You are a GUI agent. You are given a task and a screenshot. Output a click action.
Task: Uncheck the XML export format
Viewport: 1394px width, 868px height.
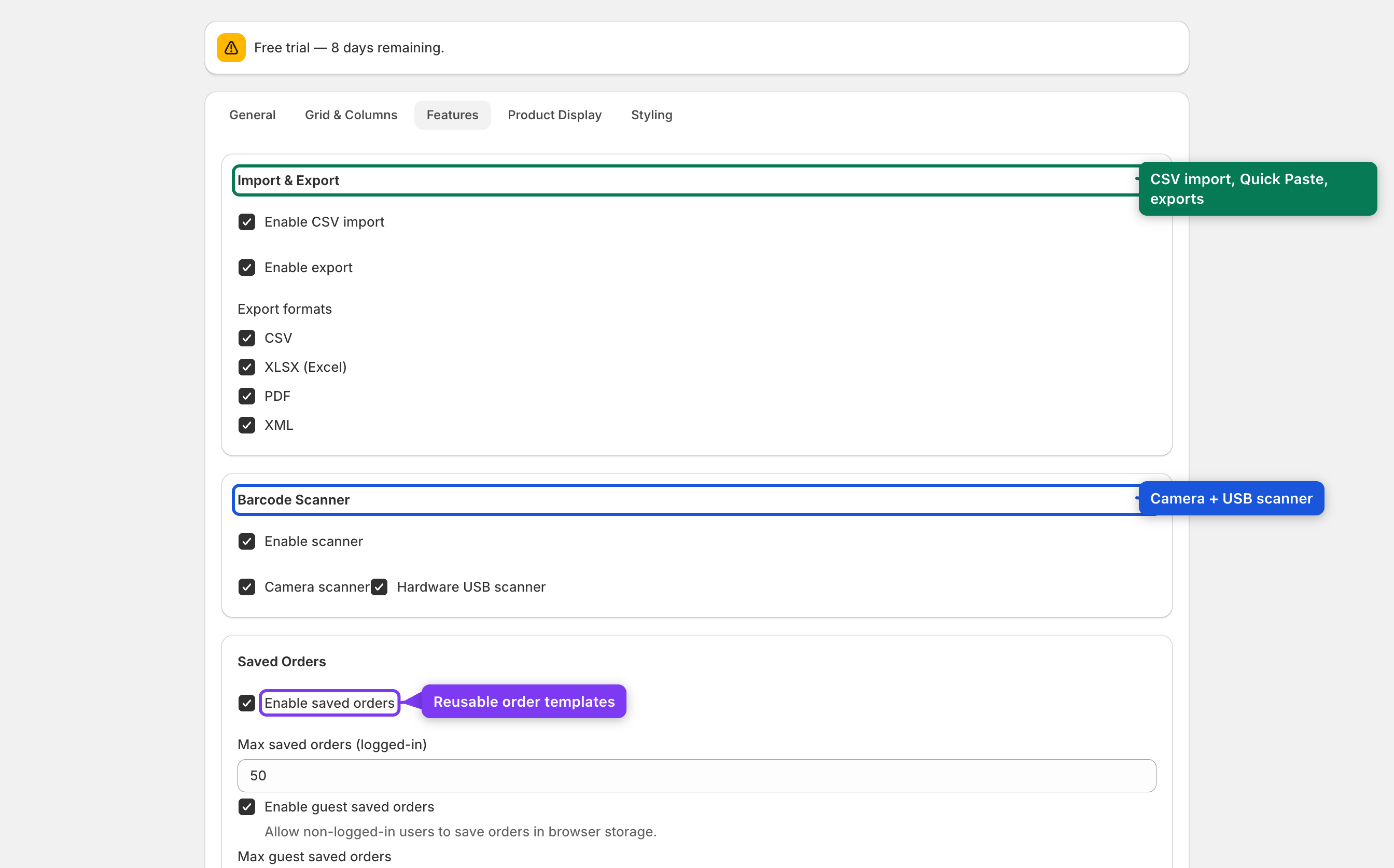pyautogui.click(x=247, y=425)
